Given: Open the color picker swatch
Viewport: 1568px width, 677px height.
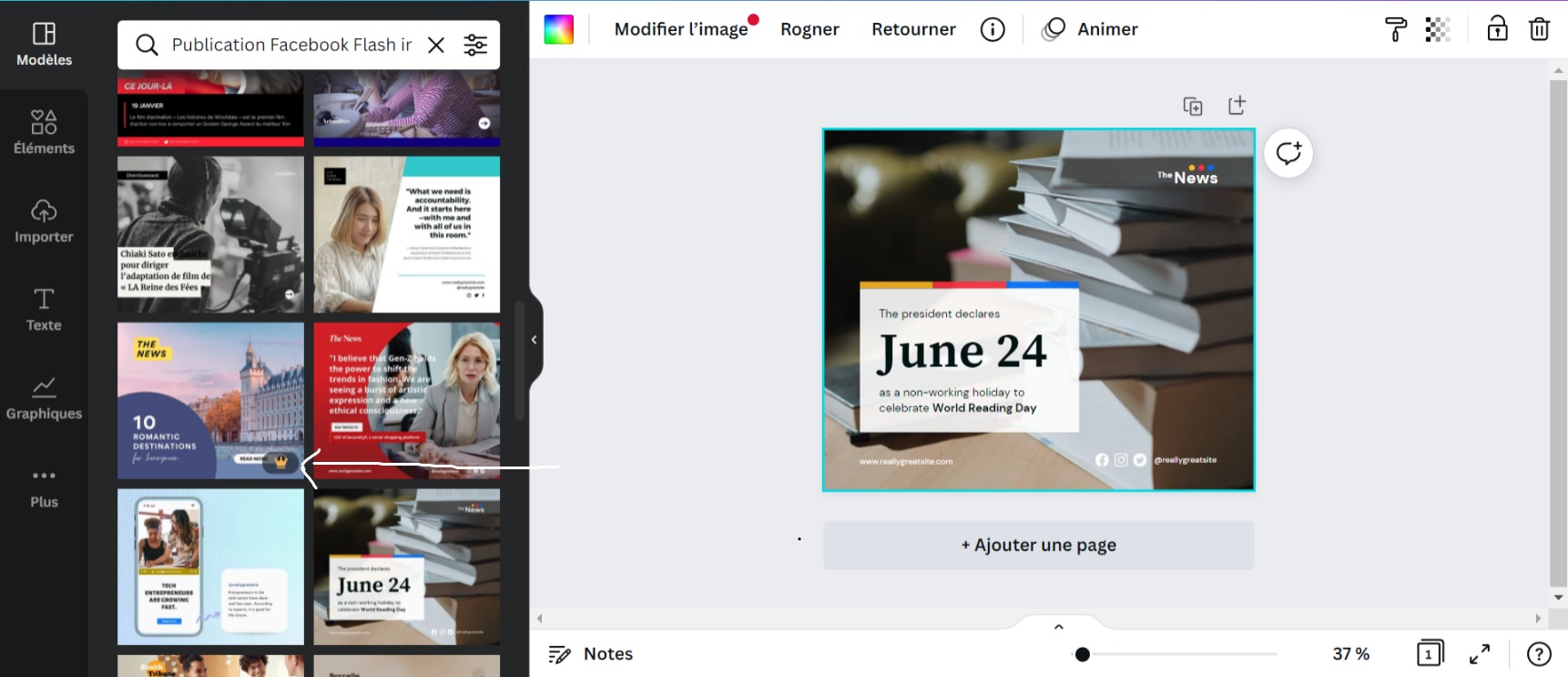Looking at the screenshot, I should tap(559, 29).
